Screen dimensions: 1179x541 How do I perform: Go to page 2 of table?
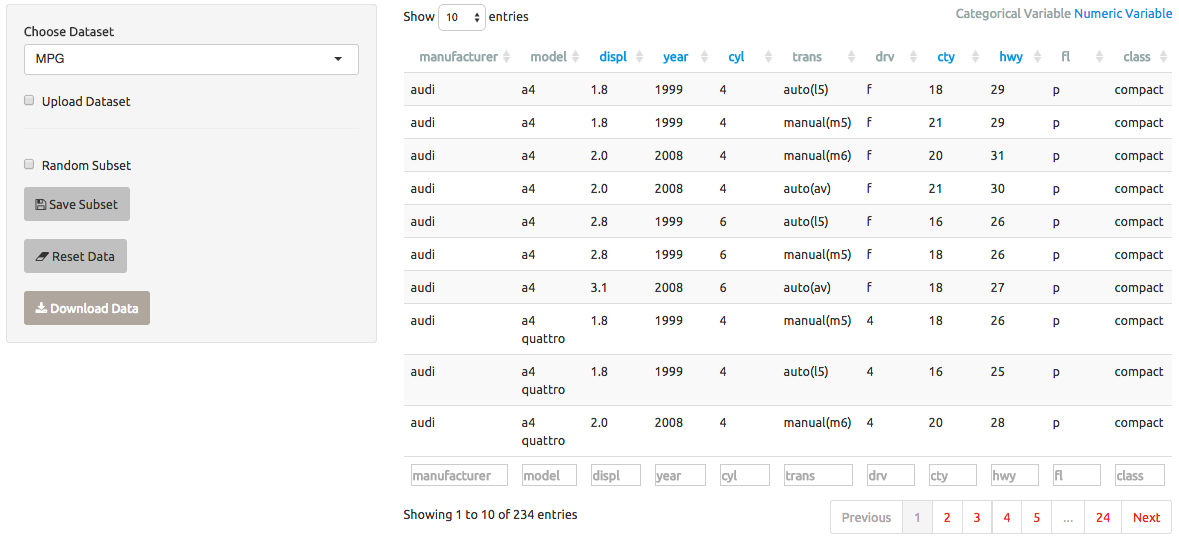[x=947, y=517]
